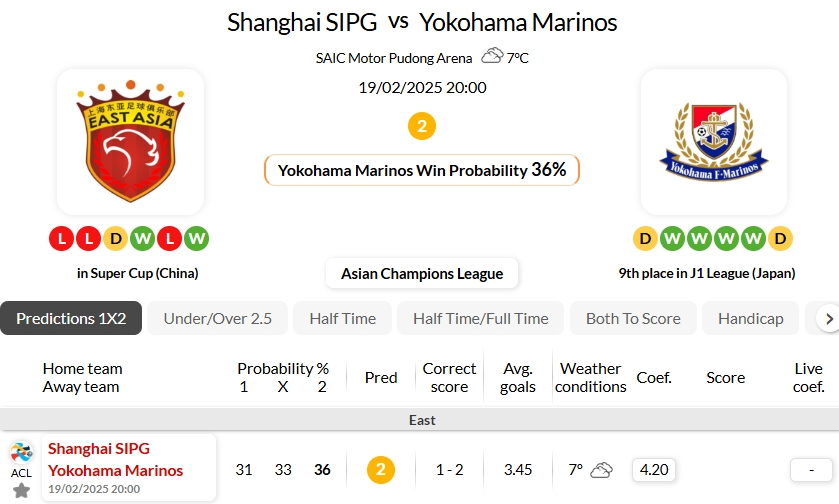Click the ACL league icon in match row
The image size is (839, 504).
coord(21,452)
